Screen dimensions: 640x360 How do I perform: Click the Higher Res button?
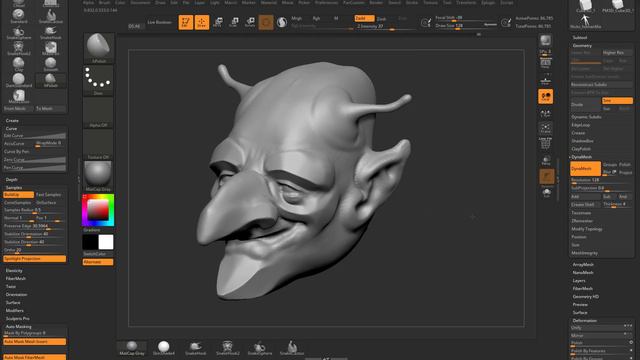[x=617, y=53]
